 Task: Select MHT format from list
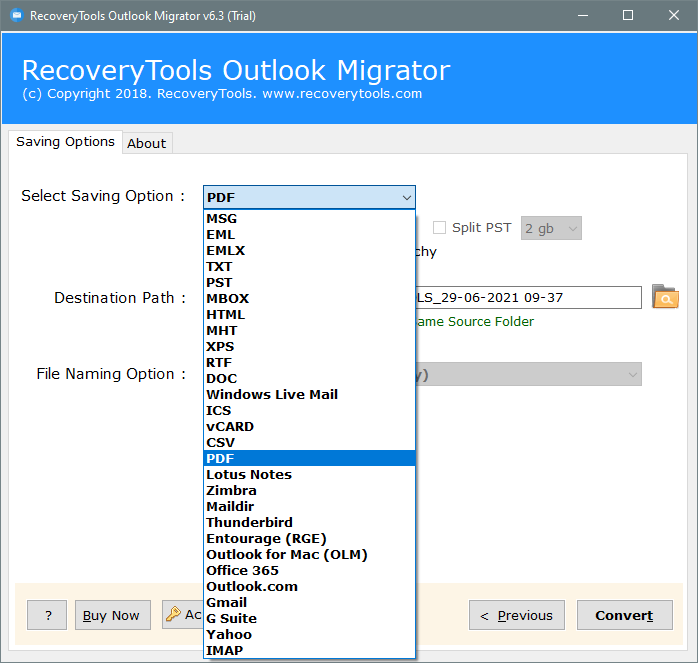coord(309,331)
